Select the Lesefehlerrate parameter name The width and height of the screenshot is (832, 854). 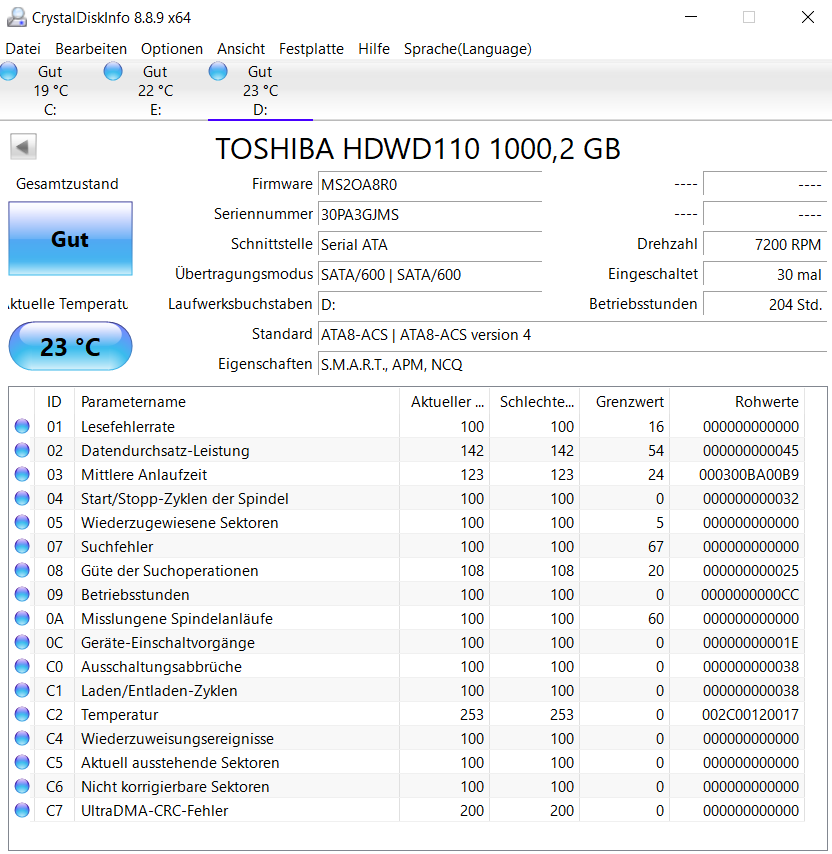[x=128, y=426]
